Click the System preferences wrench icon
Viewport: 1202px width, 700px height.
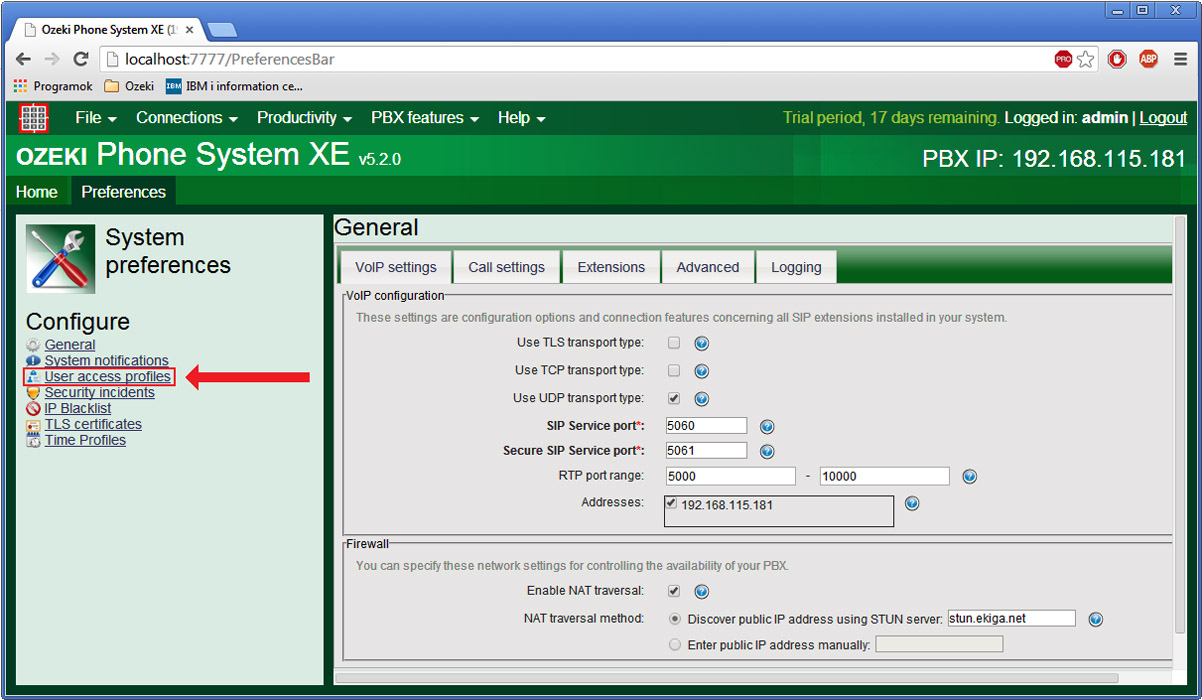[x=61, y=258]
